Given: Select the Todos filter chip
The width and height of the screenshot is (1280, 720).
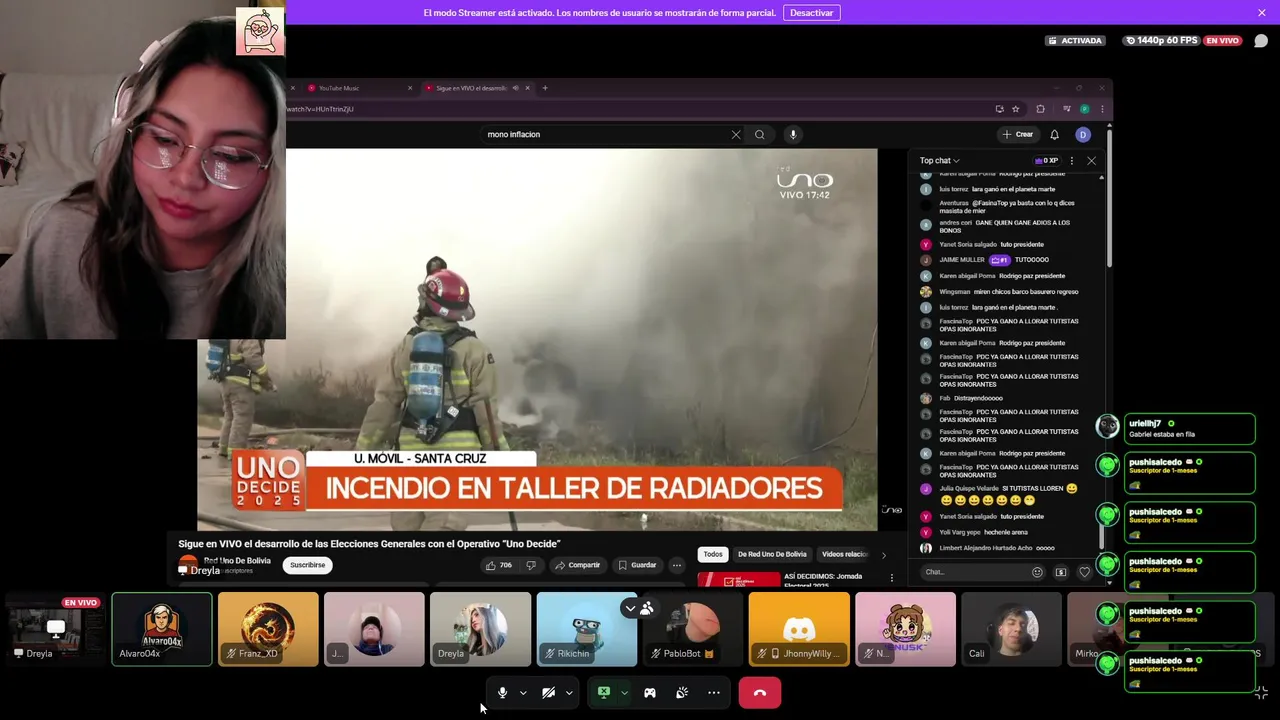Looking at the screenshot, I should tap(713, 554).
